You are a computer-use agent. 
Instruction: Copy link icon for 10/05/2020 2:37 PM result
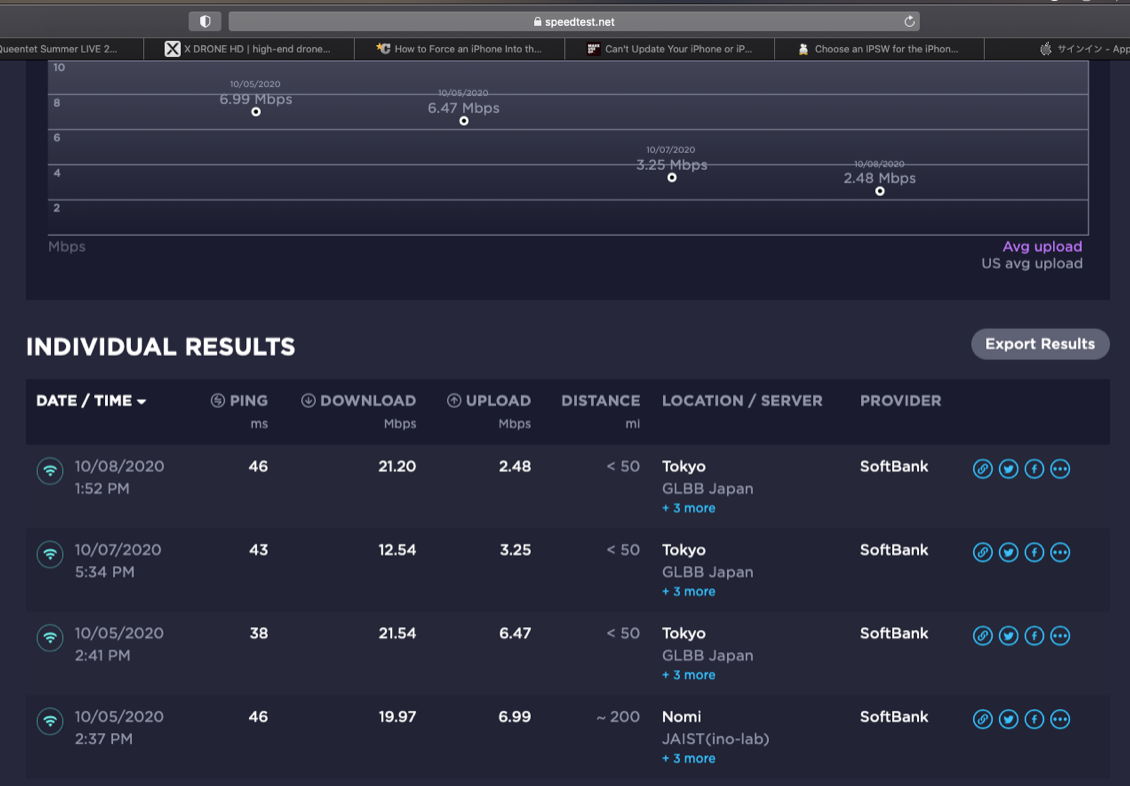click(x=982, y=720)
